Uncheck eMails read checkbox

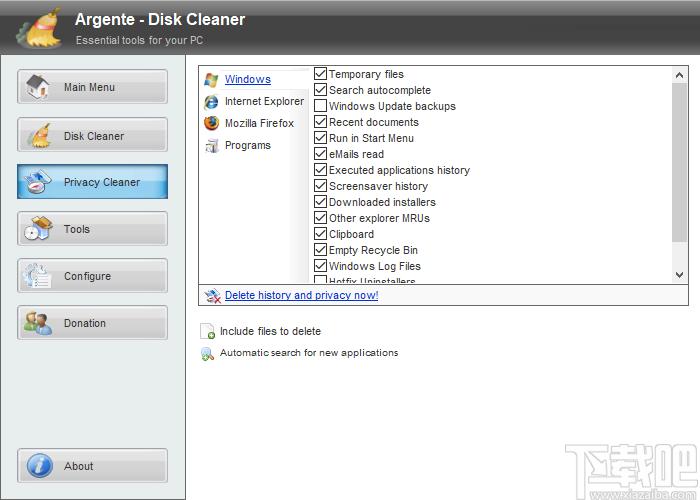tap(321, 154)
